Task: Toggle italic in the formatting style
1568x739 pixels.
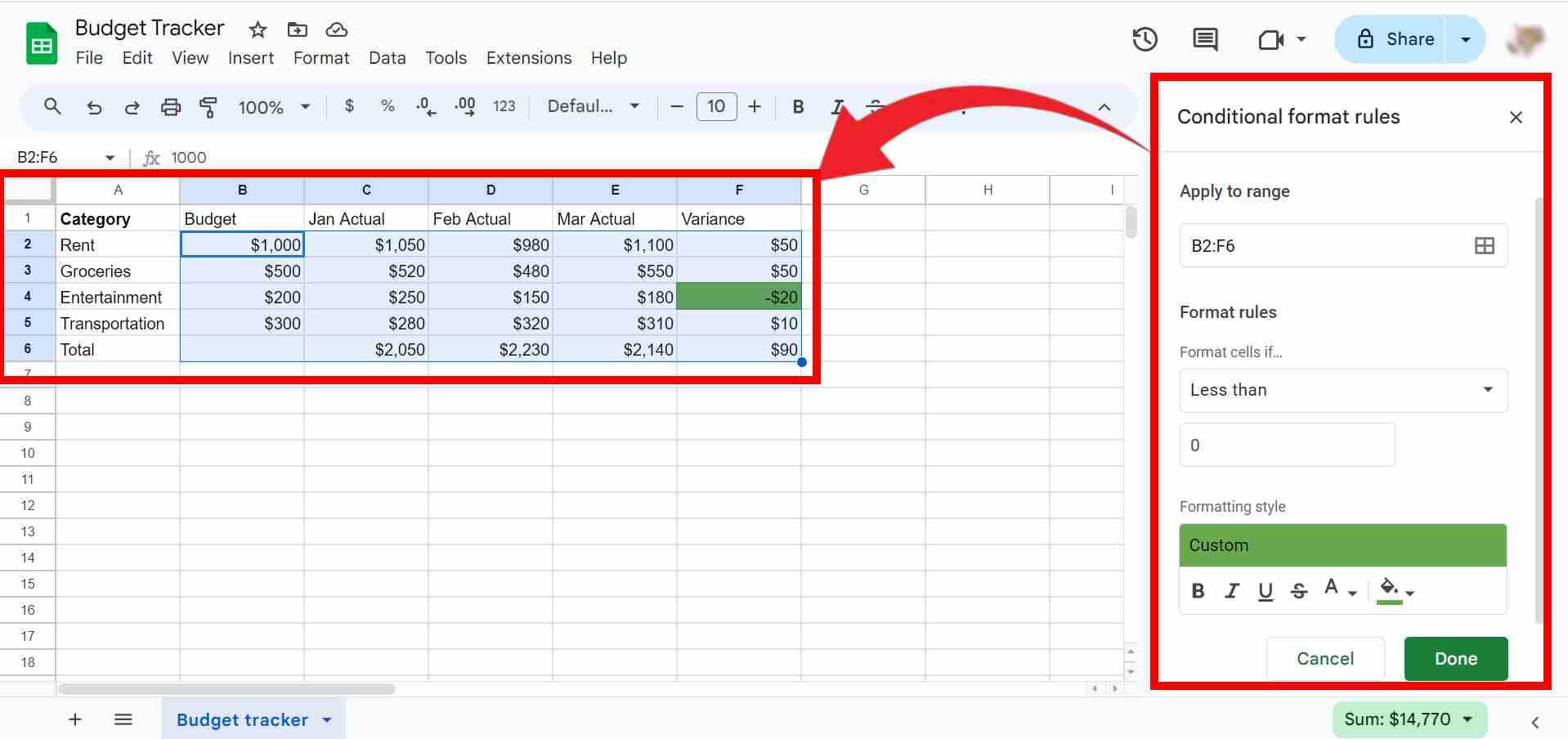Action: tap(1231, 590)
